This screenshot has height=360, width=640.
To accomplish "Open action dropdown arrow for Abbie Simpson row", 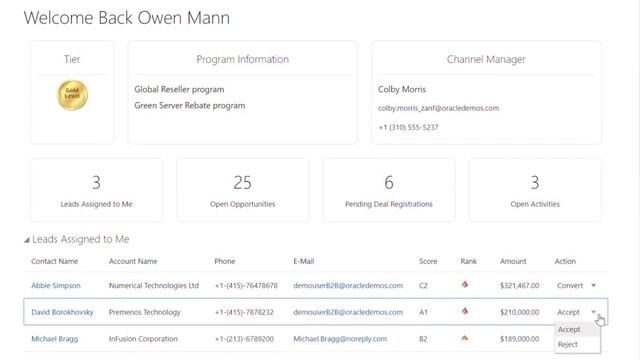I will coord(593,285).
